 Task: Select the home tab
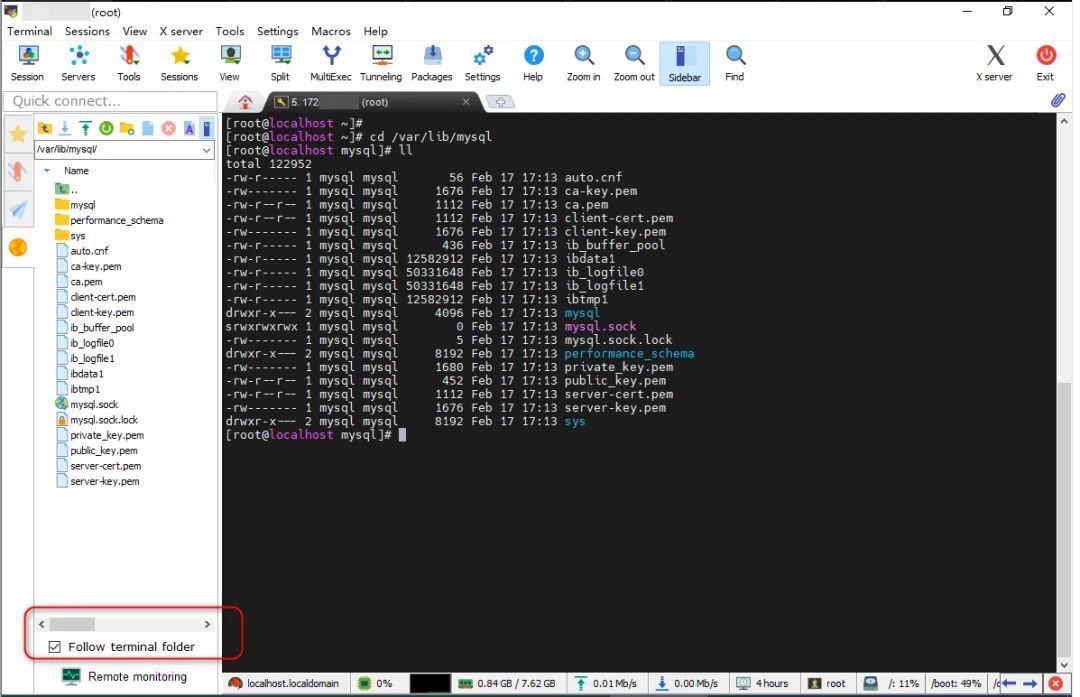245,102
